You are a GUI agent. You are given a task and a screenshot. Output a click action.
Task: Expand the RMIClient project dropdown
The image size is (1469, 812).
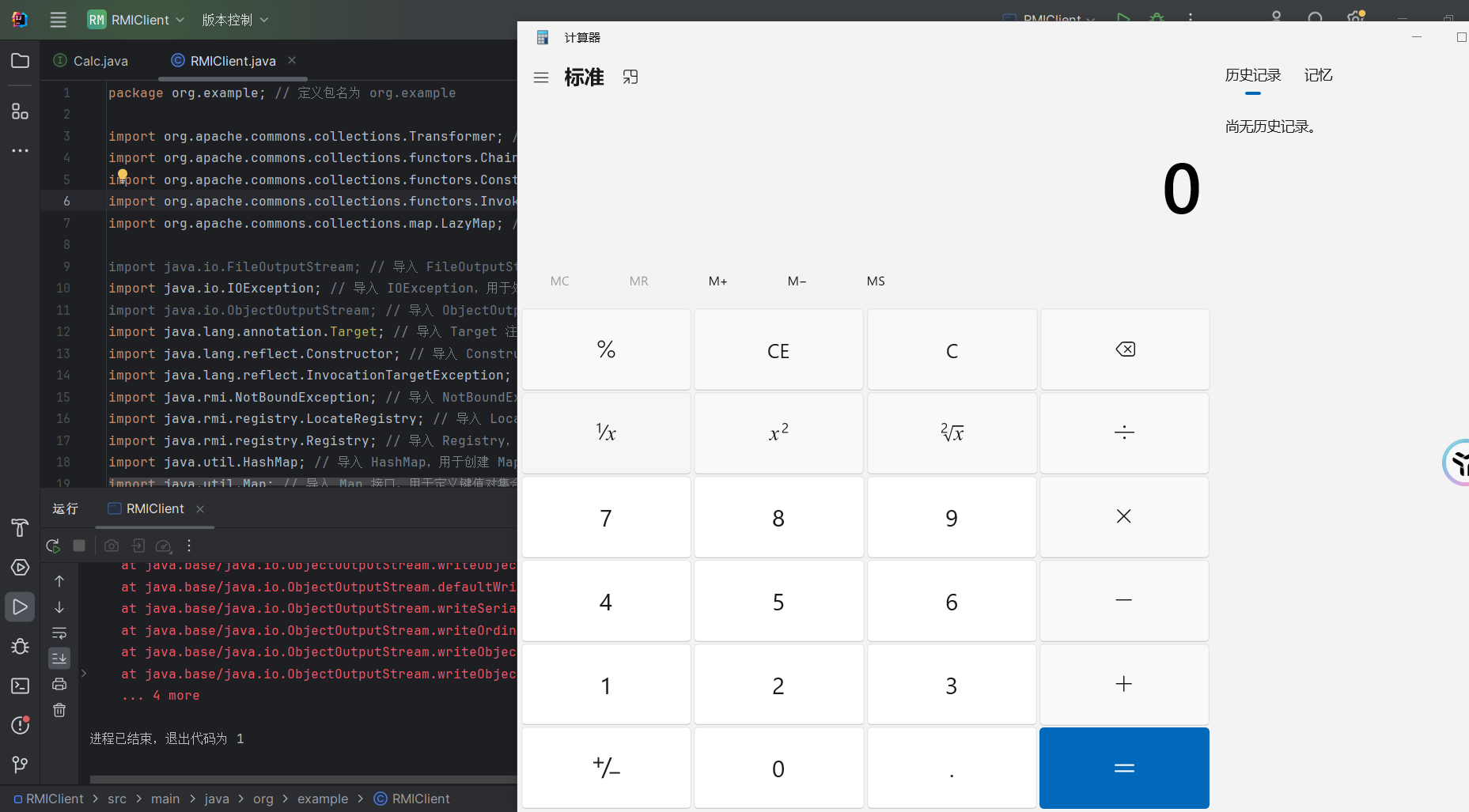(136, 20)
